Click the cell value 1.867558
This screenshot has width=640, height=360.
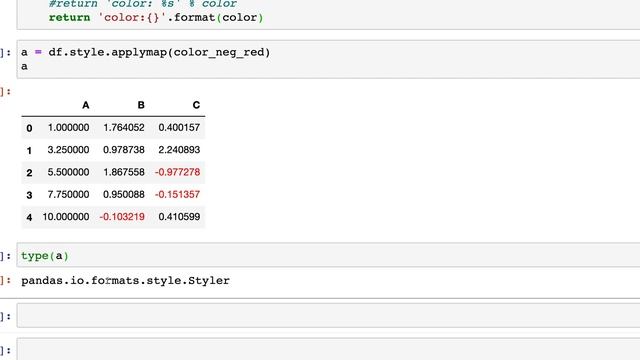[x=124, y=172]
